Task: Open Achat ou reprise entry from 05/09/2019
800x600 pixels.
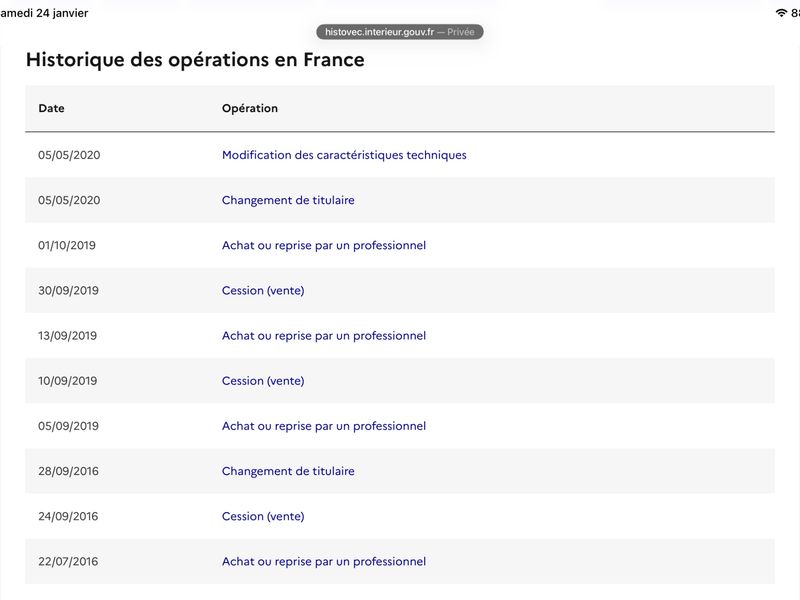Action: (324, 426)
